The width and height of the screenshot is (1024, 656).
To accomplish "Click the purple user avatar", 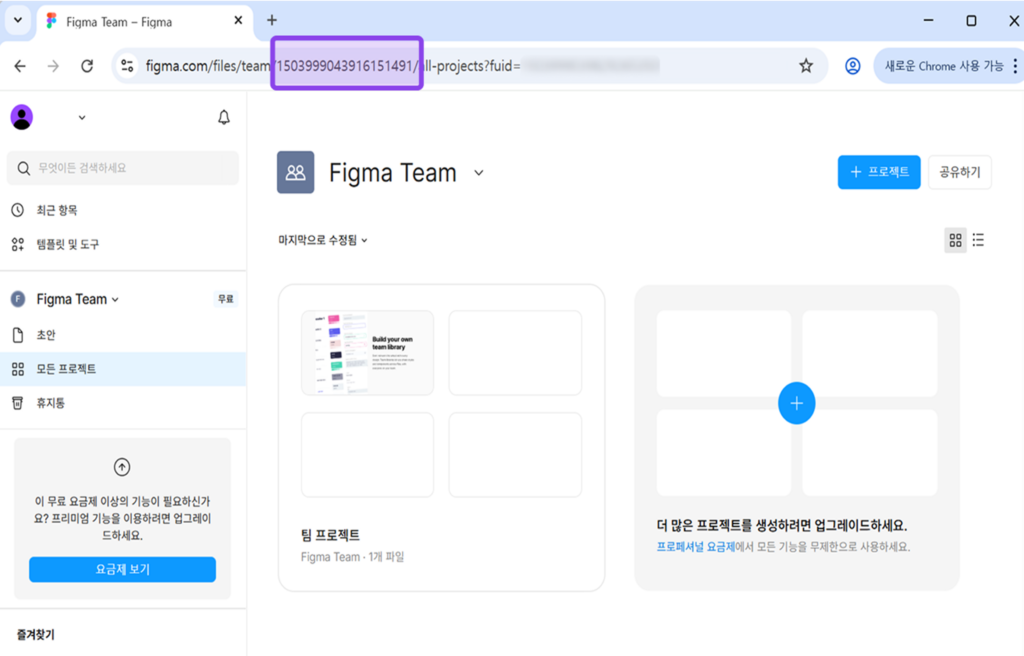I will click(22, 118).
